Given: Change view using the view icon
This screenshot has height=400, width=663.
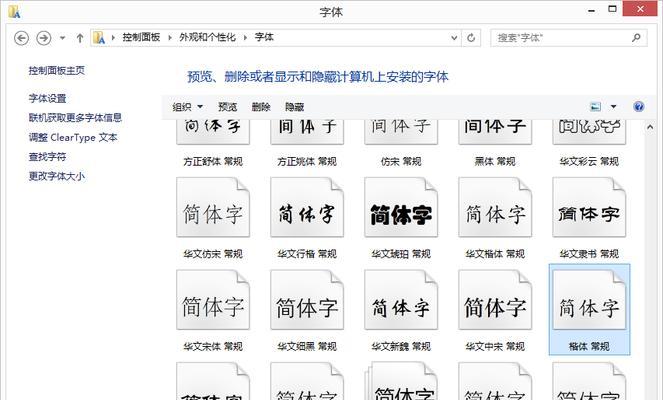Looking at the screenshot, I should (x=595, y=107).
